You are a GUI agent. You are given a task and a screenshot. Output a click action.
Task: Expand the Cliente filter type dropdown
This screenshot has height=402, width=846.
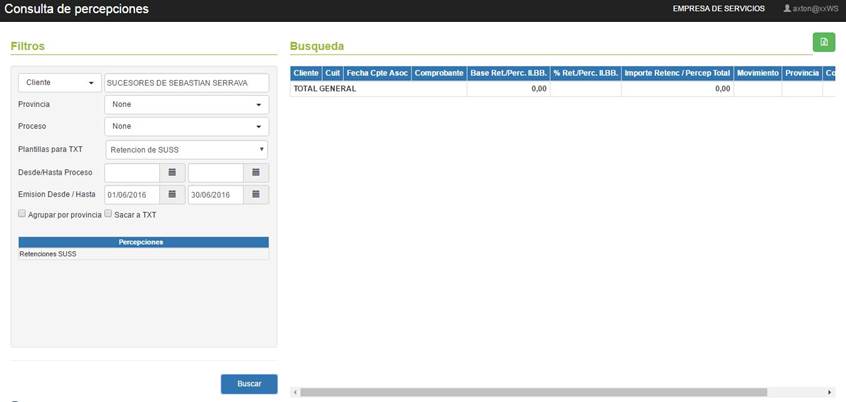(59, 82)
